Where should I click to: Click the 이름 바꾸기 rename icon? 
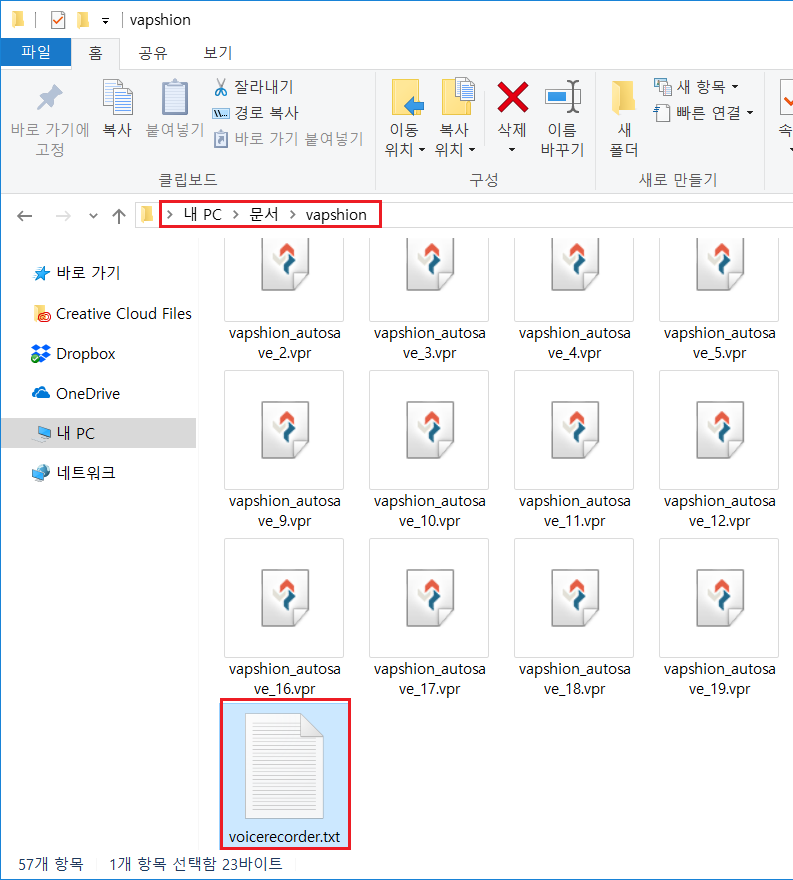(562, 97)
